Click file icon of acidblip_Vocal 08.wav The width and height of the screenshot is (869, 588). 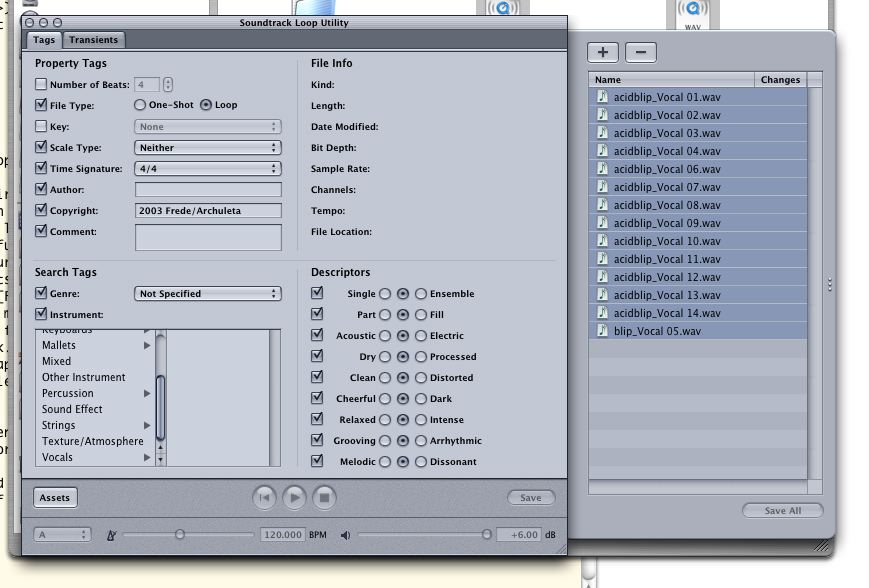coord(602,204)
